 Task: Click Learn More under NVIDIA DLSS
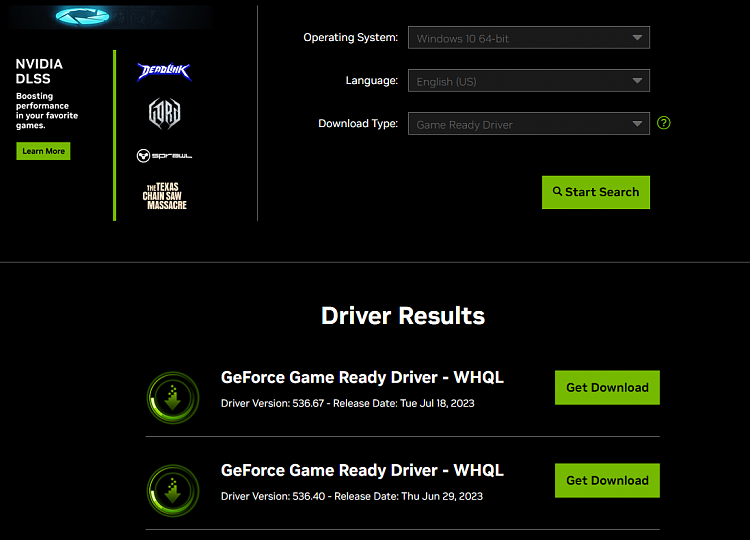[x=43, y=151]
